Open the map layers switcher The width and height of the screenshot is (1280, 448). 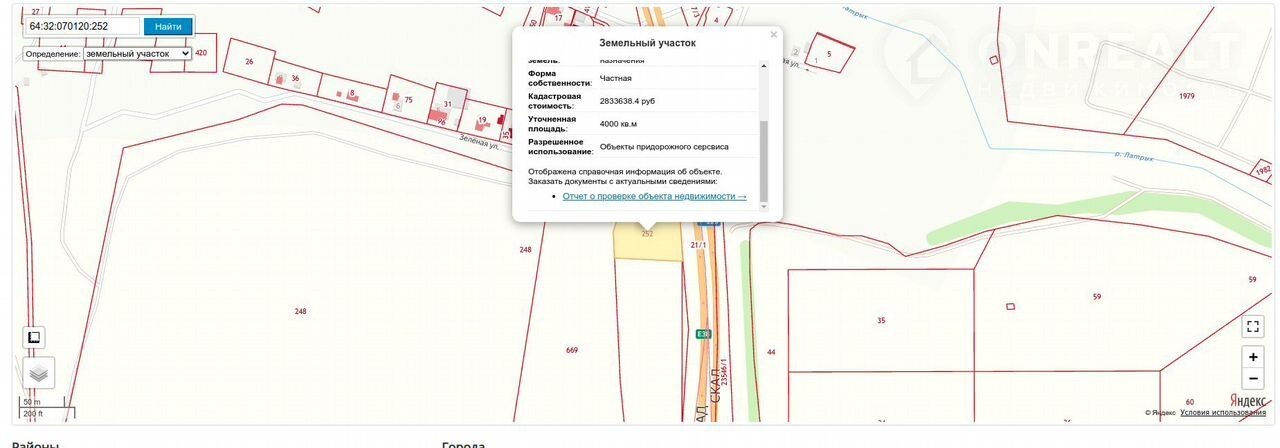[38, 373]
